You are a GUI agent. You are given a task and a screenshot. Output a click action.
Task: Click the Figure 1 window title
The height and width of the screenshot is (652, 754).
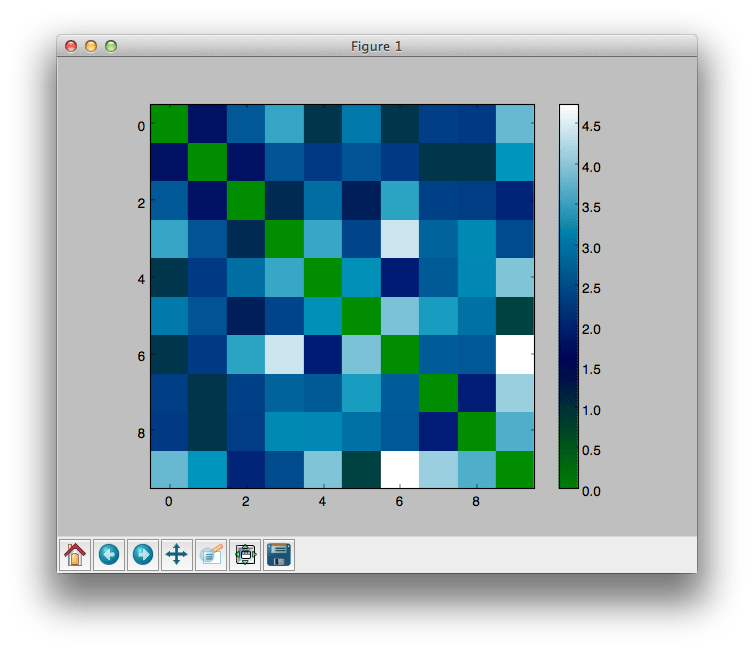pos(377,47)
